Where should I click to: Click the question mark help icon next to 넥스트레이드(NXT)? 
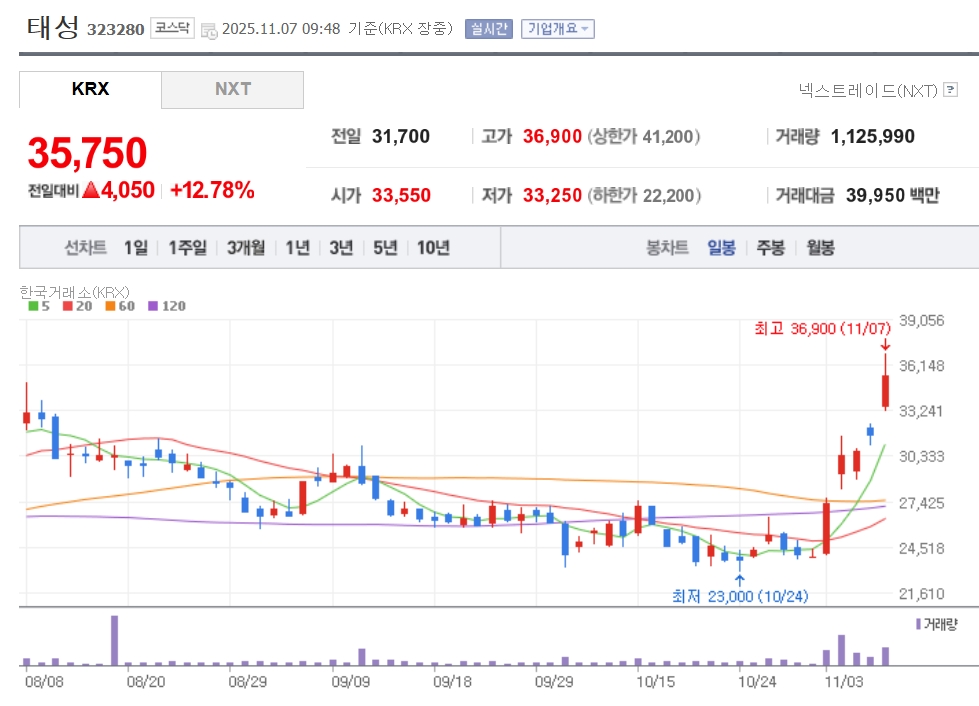click(950, 91)
